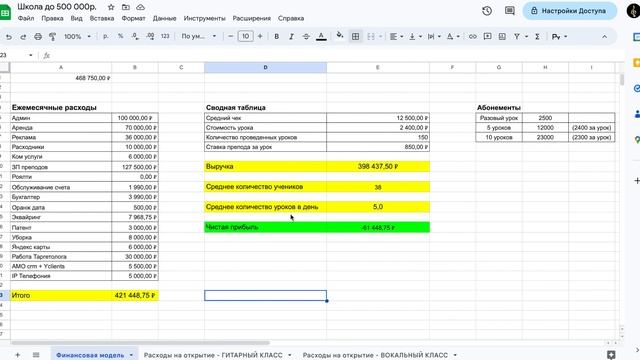Undo the last action
Image resolution: width=640 pixels, height=360 pixels.
click(x=9, y=37)
